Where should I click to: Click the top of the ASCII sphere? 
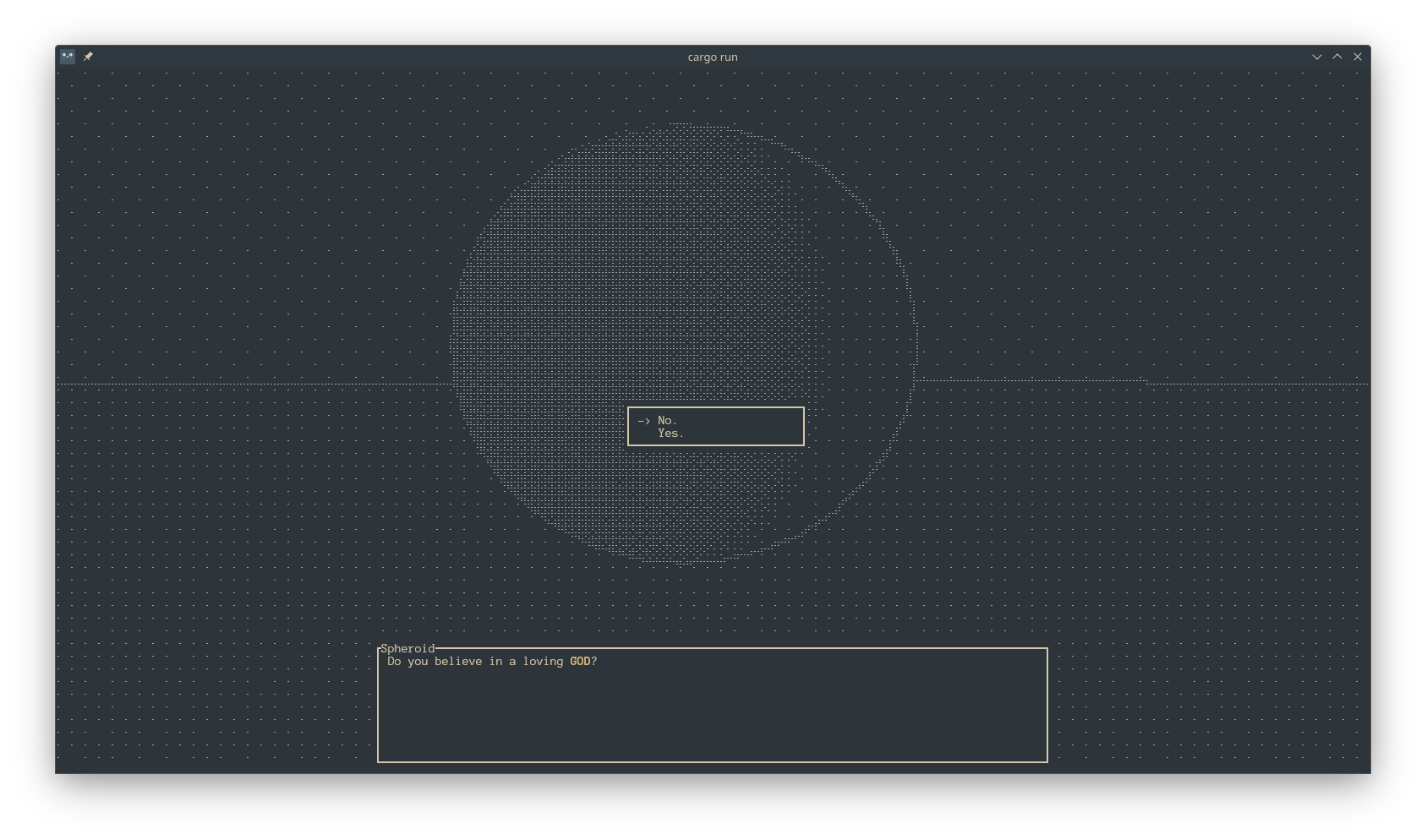[685, 127]
